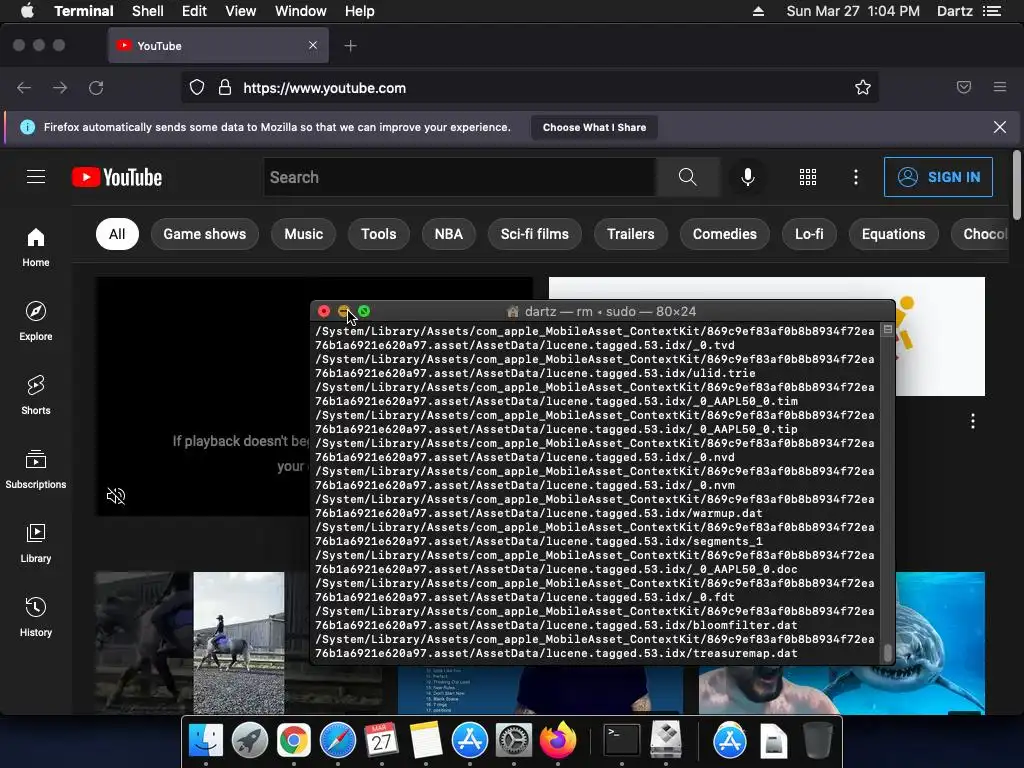Open video options three-dot menu beside ad

click(x=972, y=421)
